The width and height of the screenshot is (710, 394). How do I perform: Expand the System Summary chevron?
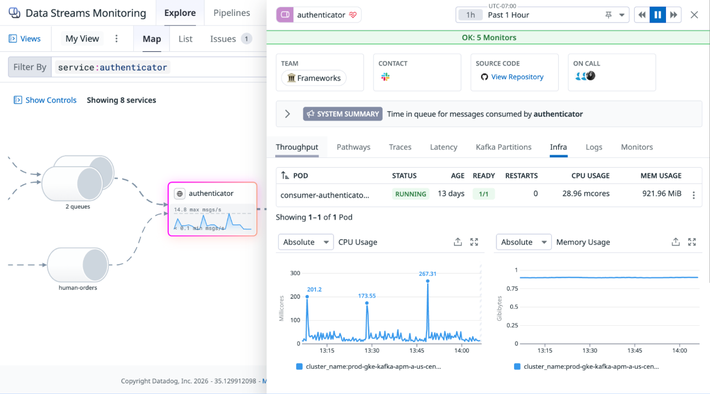[287, 114]
